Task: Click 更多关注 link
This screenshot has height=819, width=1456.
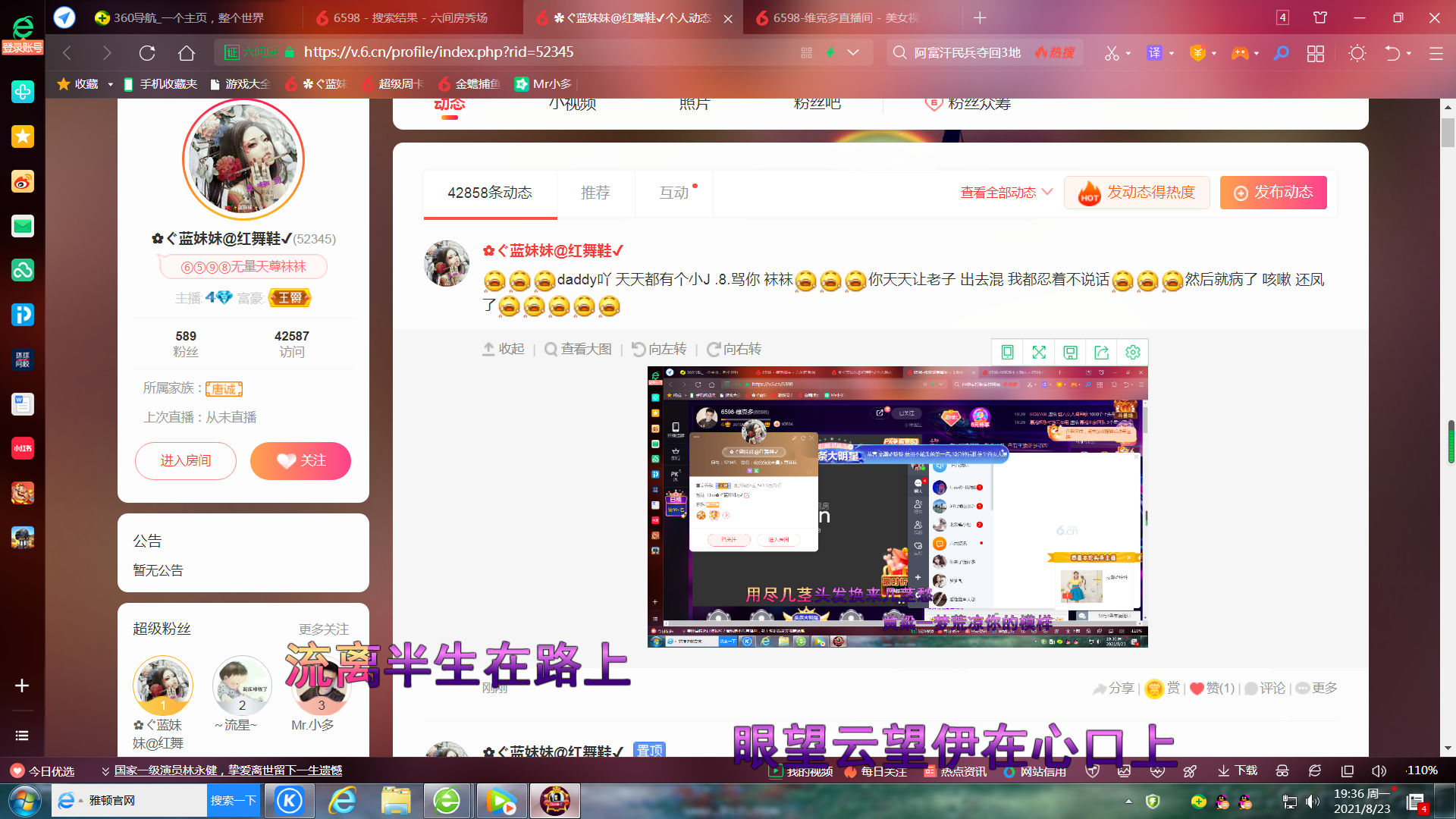Action: click(x=324, y=629)
